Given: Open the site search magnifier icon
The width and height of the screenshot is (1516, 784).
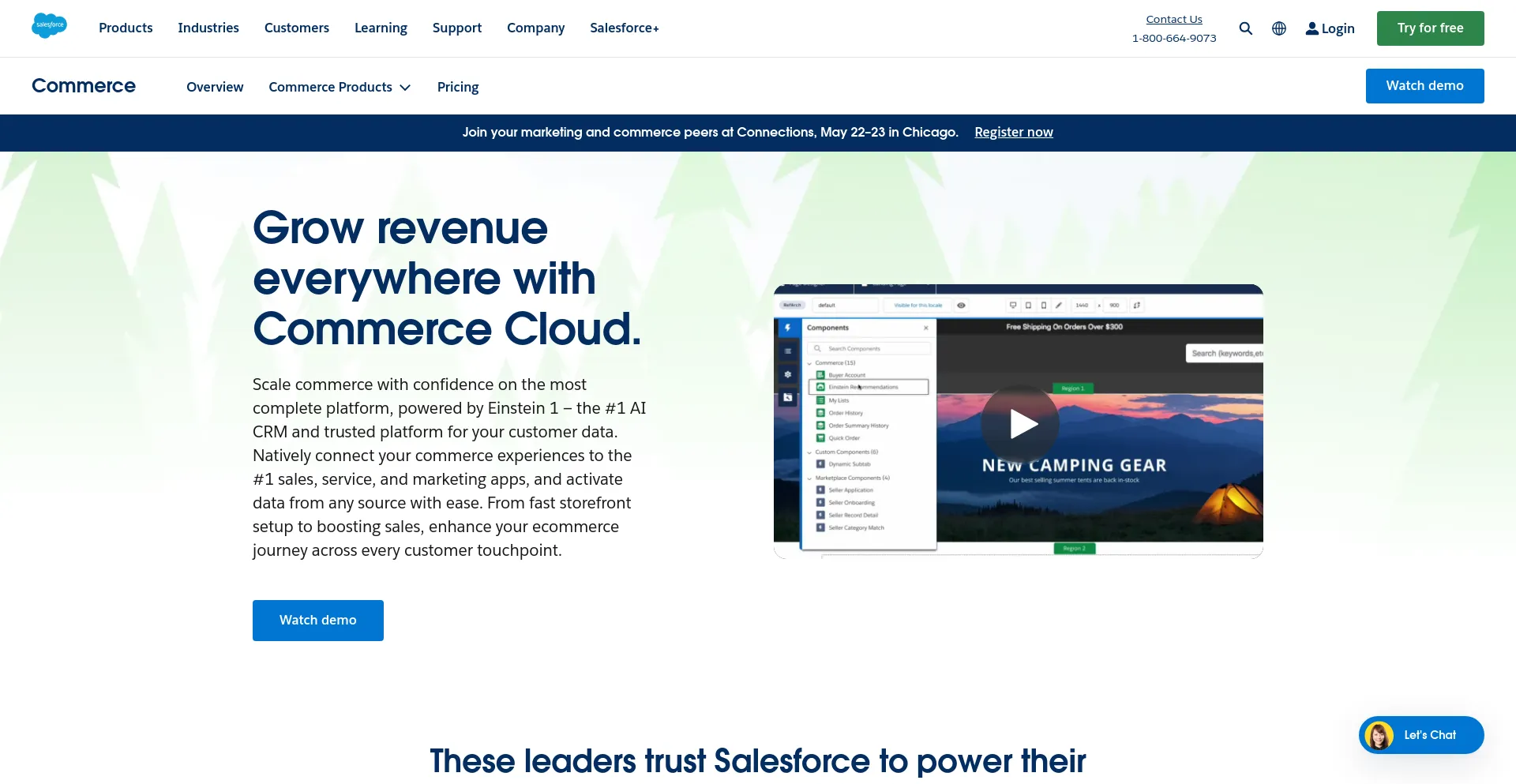Looking at the screenshot, I should pos(1246,28).
